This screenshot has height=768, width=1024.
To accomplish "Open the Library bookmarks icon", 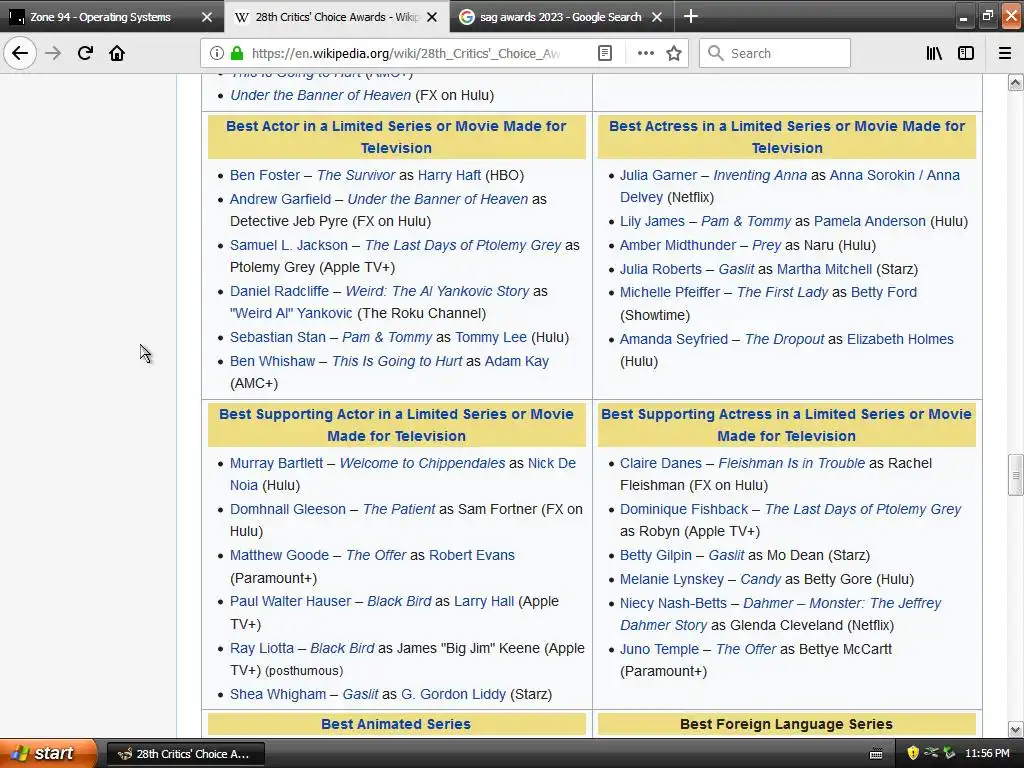I will (x=934, y=54).
